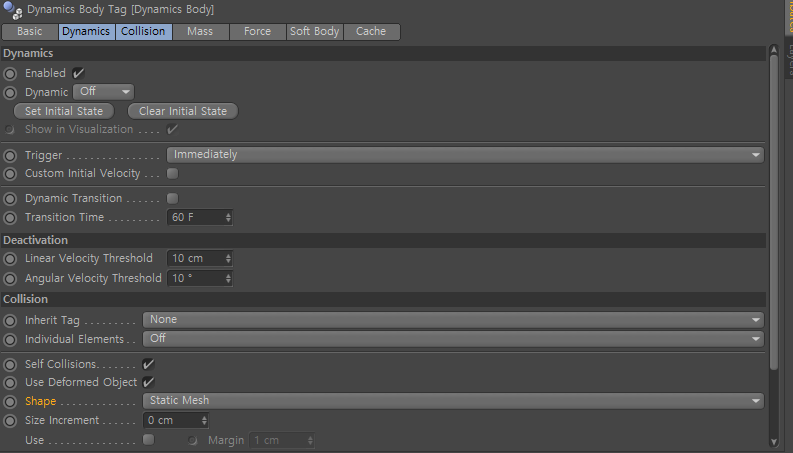The width and height of the screenshot is (793, 453).
Task: Open the Soft Body tab
Action: click(315, 31)
